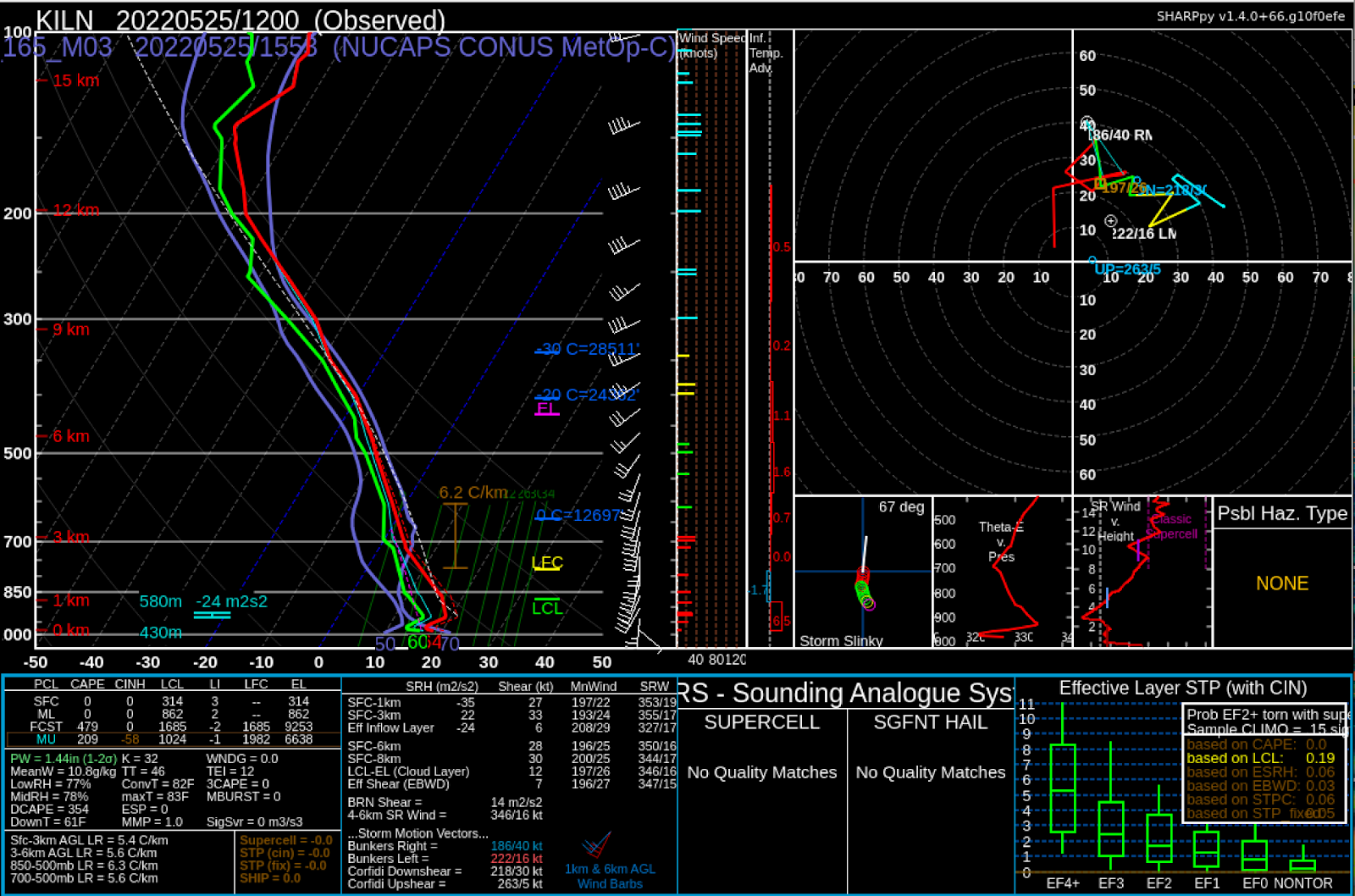Click the 430m effective layer base label
This screenshot has height=896, width=1355.
(161, 633)
